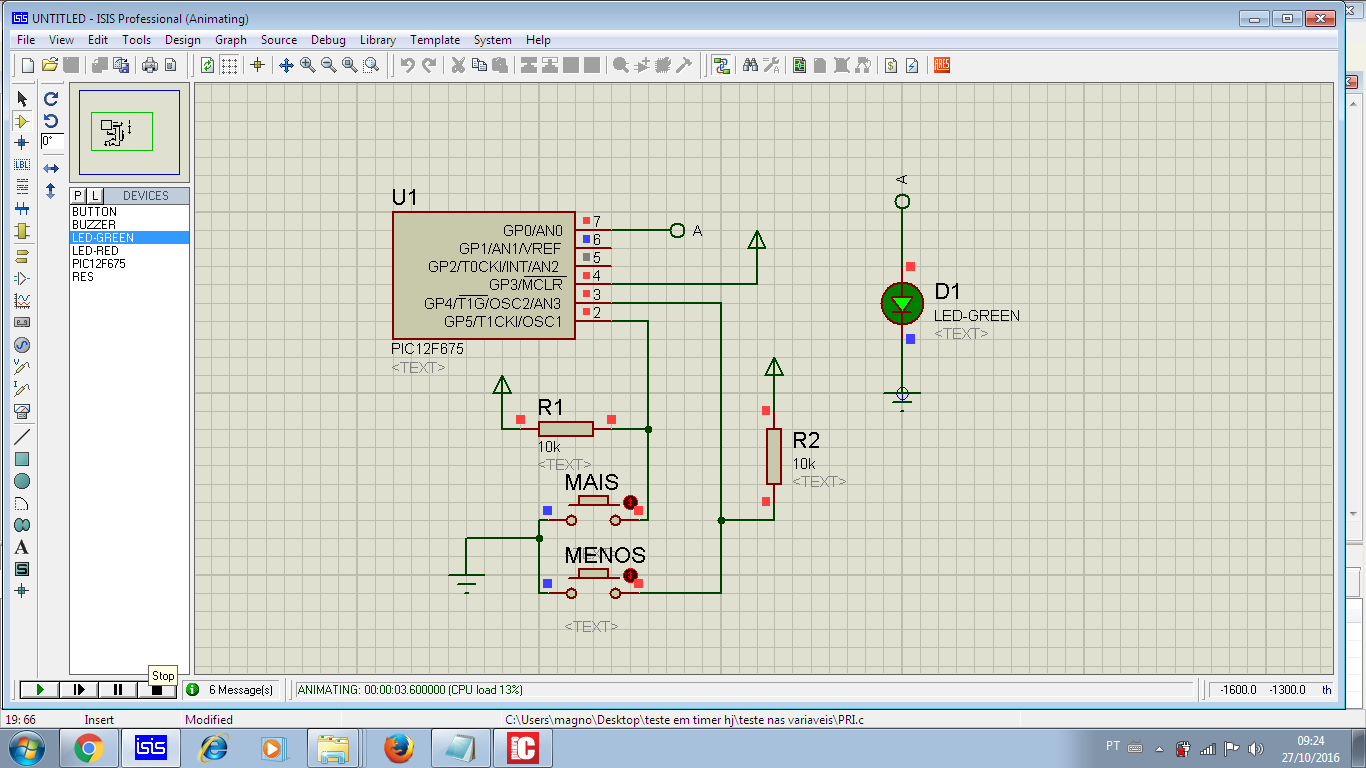Open the Library menu
The width and height of the screenshot is (1366, 768).
[378, 40]
